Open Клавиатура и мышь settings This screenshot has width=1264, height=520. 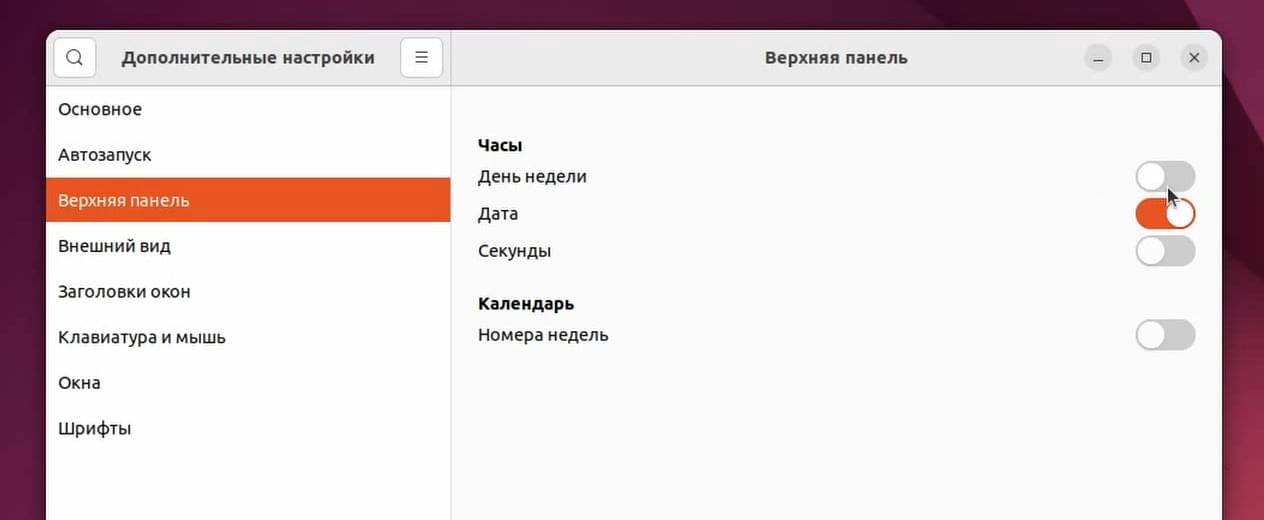click(x=248, y=337)
